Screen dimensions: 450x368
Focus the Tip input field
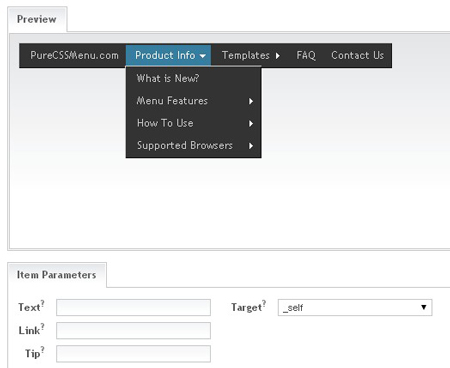point(133,354)
